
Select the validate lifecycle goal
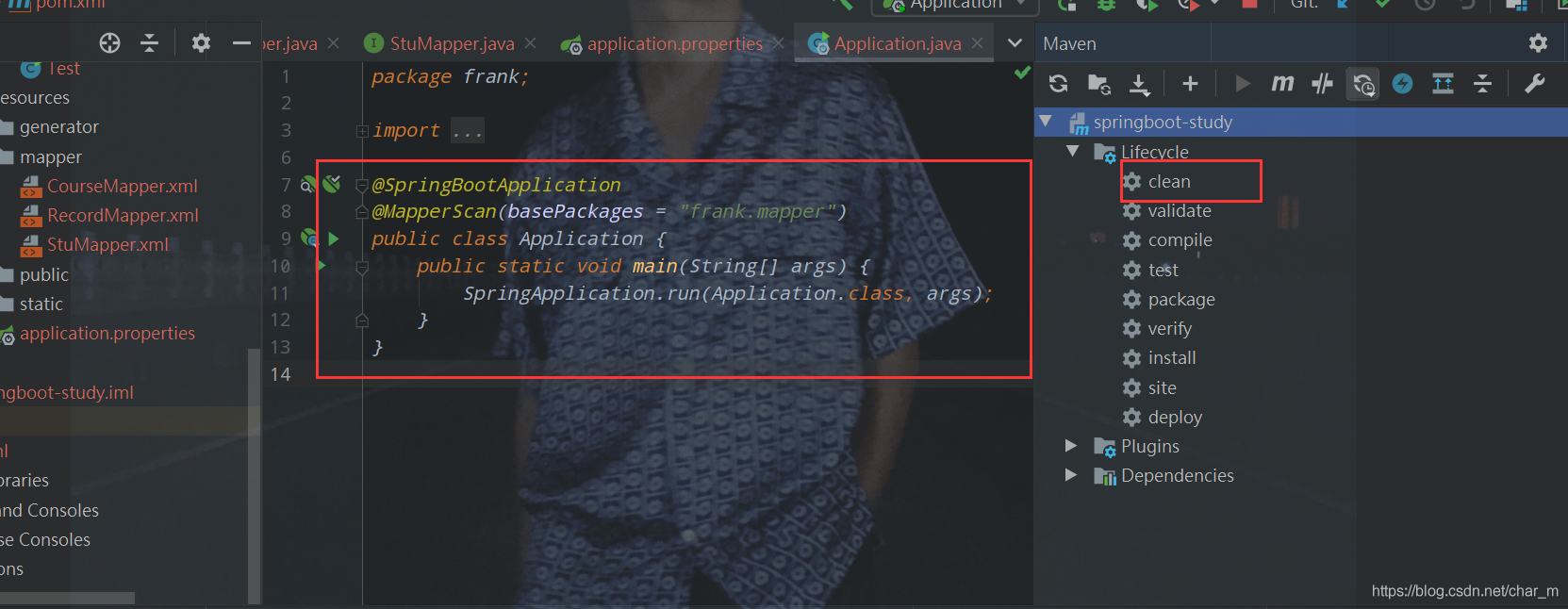pos(1180,210)
